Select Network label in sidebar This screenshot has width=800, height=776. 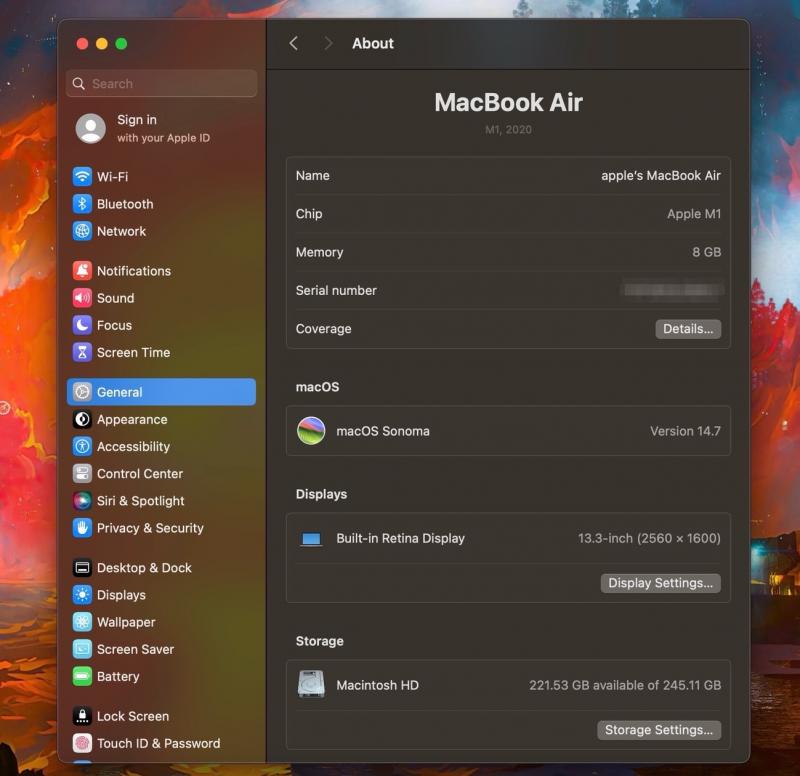point(121,231)
